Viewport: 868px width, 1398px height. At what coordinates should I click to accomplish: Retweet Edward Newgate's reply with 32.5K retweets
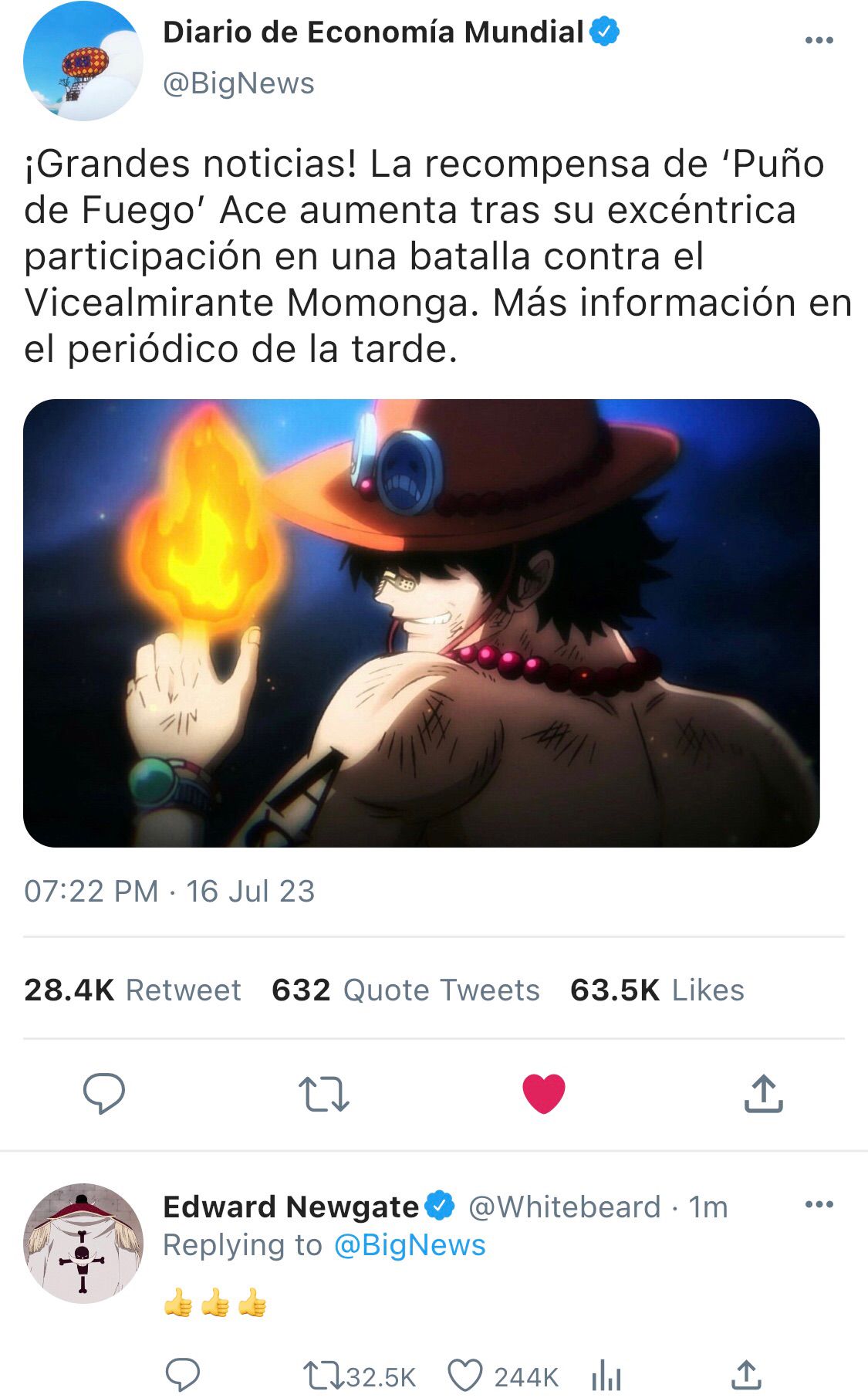359,1376
